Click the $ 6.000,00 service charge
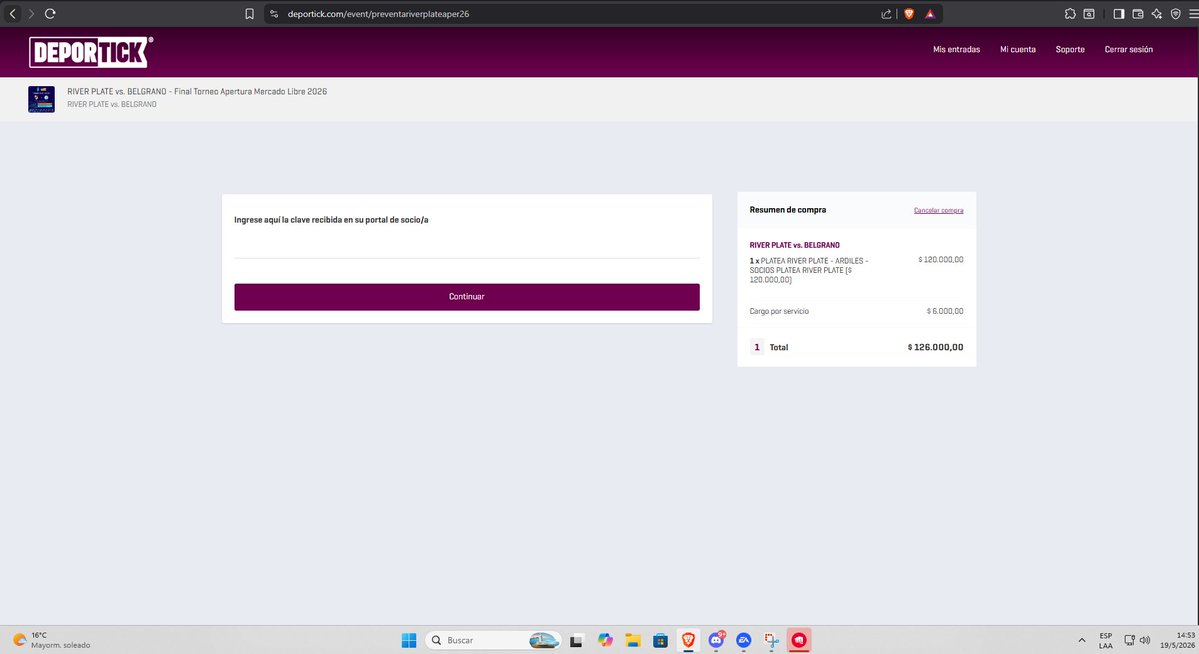Viewport: 1199px width, 654px height. click(944, 311)
